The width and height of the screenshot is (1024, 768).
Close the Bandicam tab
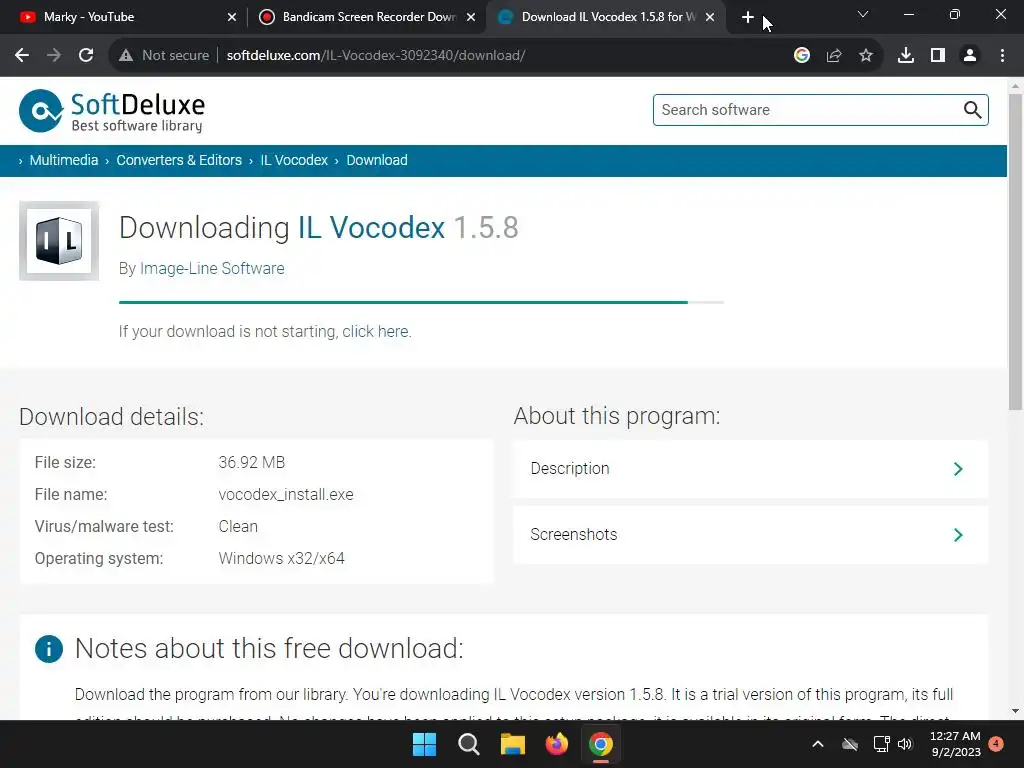pyautogui.click(x=471, y=18)
